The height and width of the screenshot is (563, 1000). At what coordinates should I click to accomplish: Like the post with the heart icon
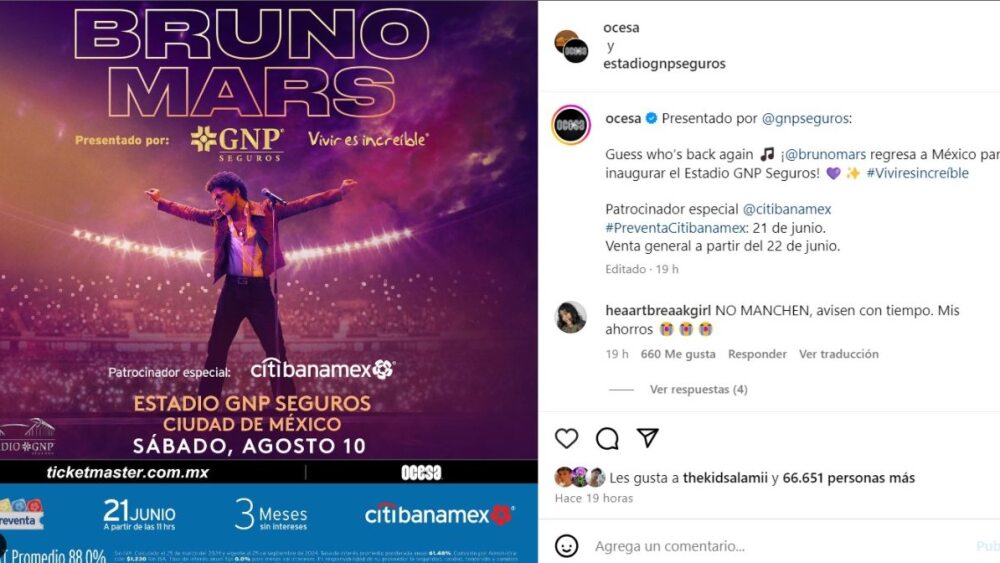click(566, 438)
